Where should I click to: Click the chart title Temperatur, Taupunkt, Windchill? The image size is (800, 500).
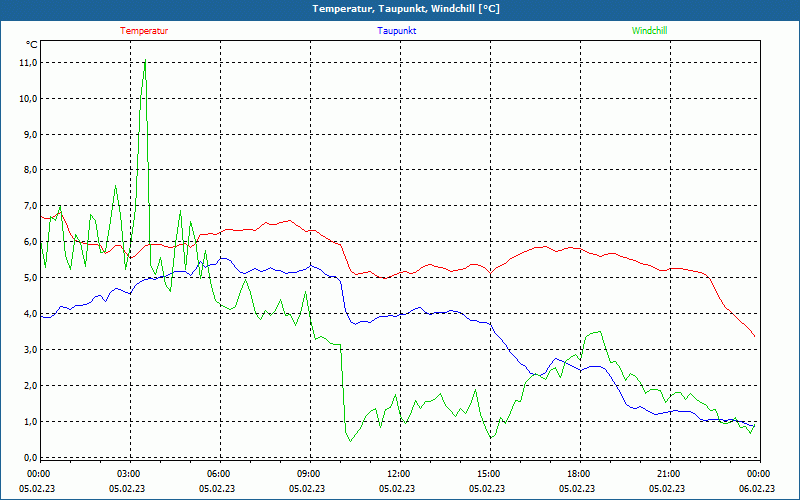406,9
